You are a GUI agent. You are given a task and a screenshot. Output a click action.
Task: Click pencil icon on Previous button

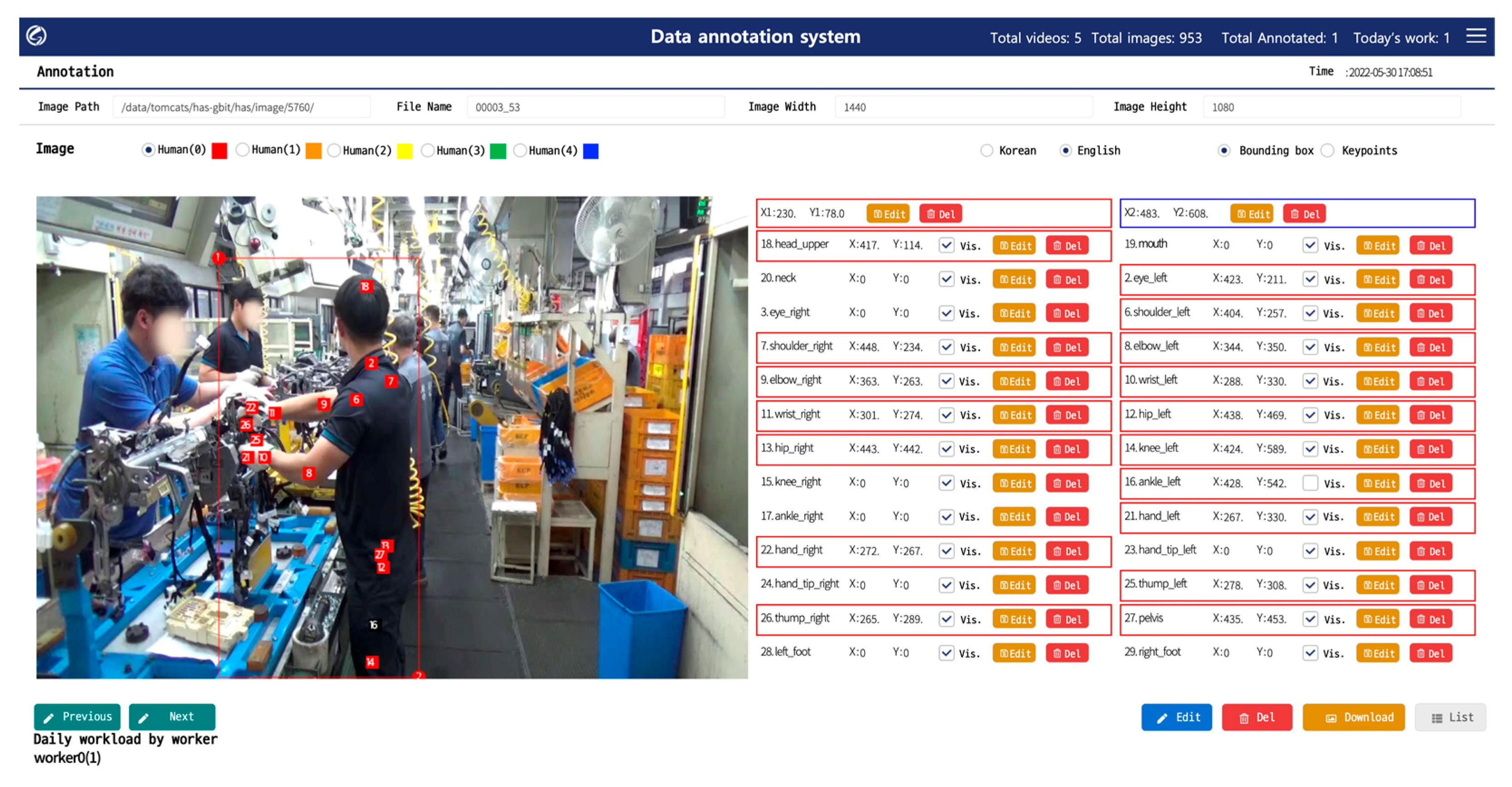[x=49, y=718]
